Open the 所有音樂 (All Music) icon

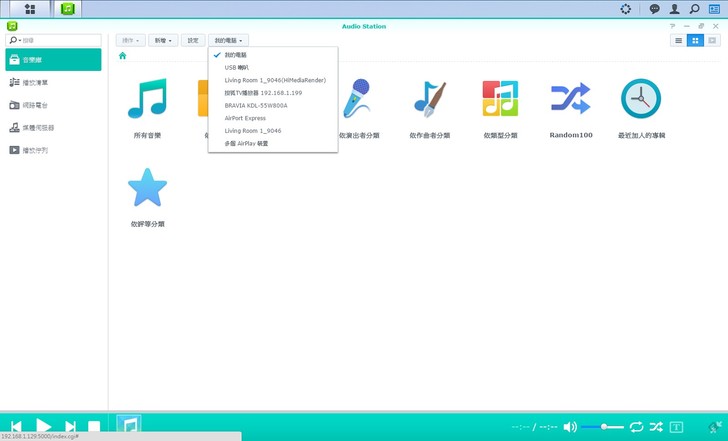pyautogui.click(x=147, y=98)
